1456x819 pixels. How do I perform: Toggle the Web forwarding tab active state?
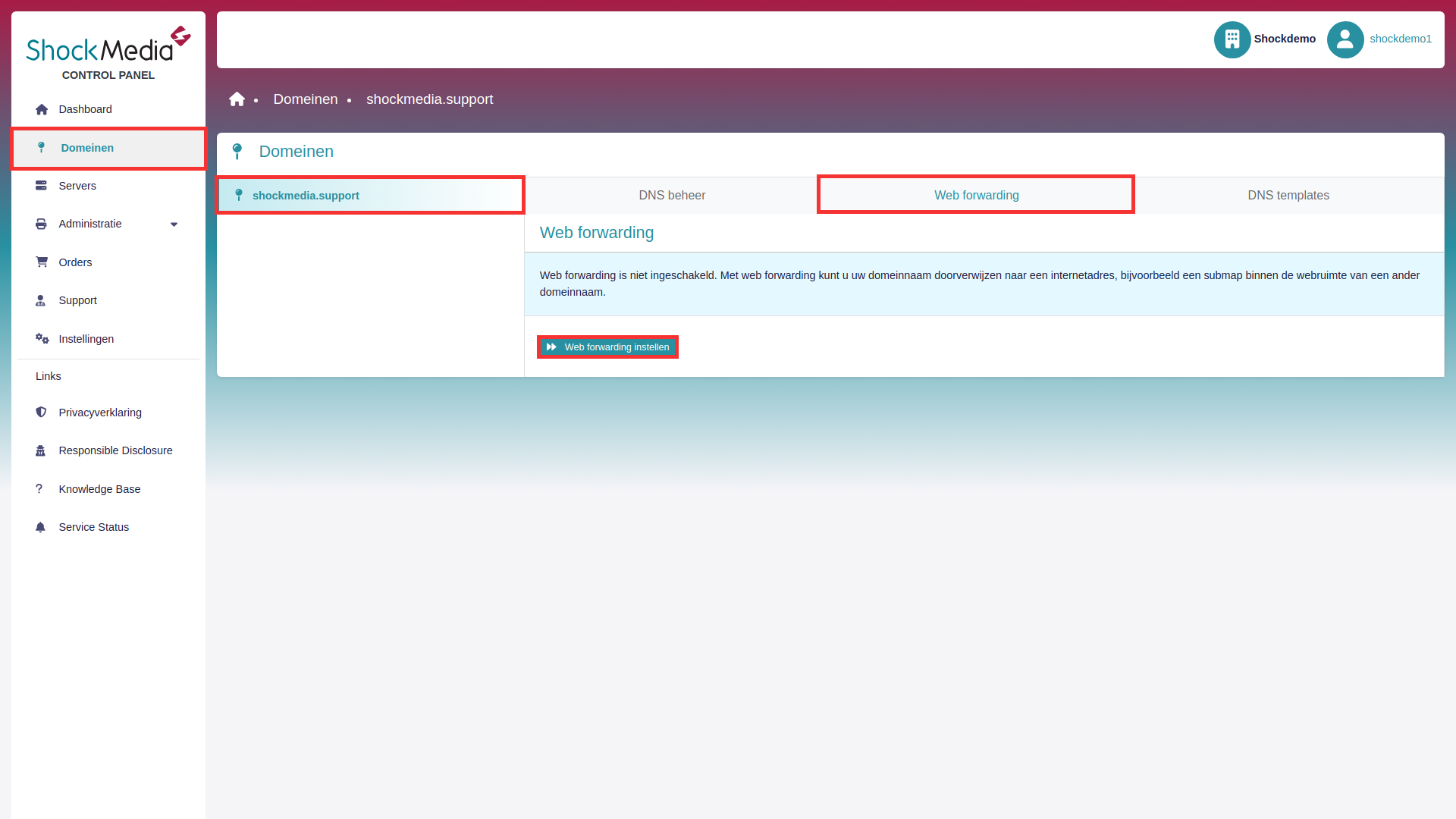pos(976,195)
